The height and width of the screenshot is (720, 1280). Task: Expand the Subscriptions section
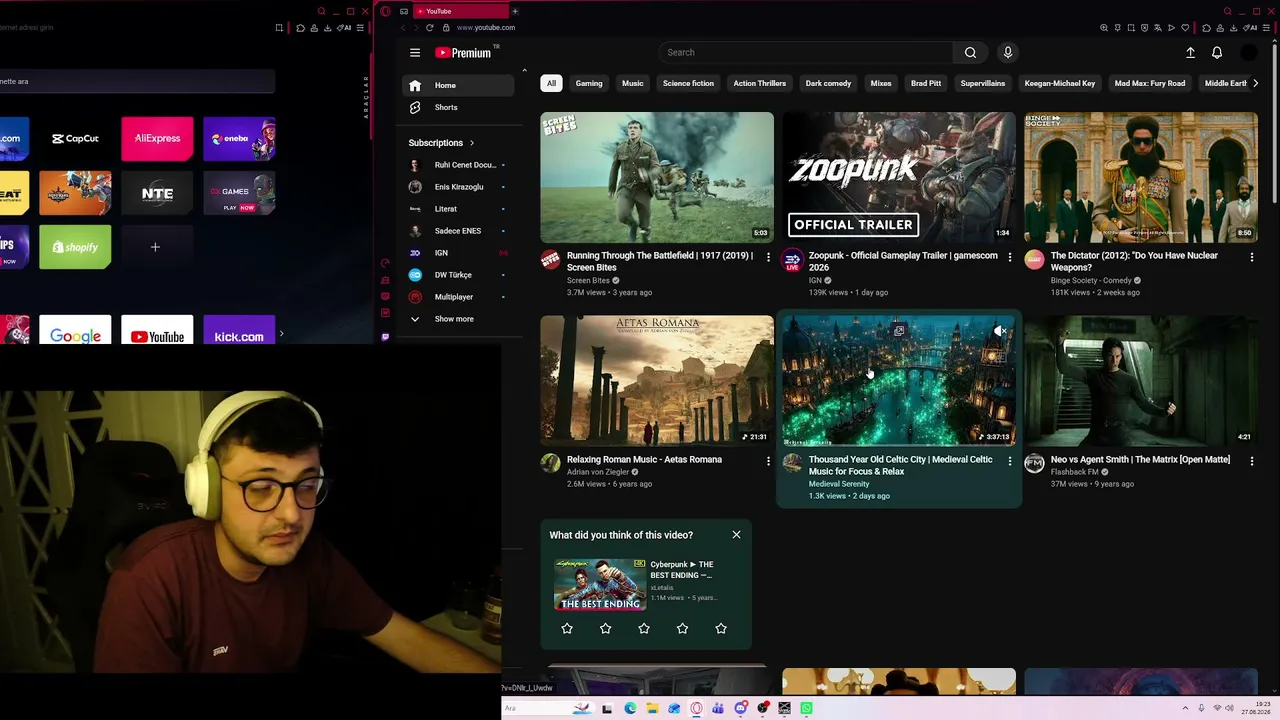(441, 143)
